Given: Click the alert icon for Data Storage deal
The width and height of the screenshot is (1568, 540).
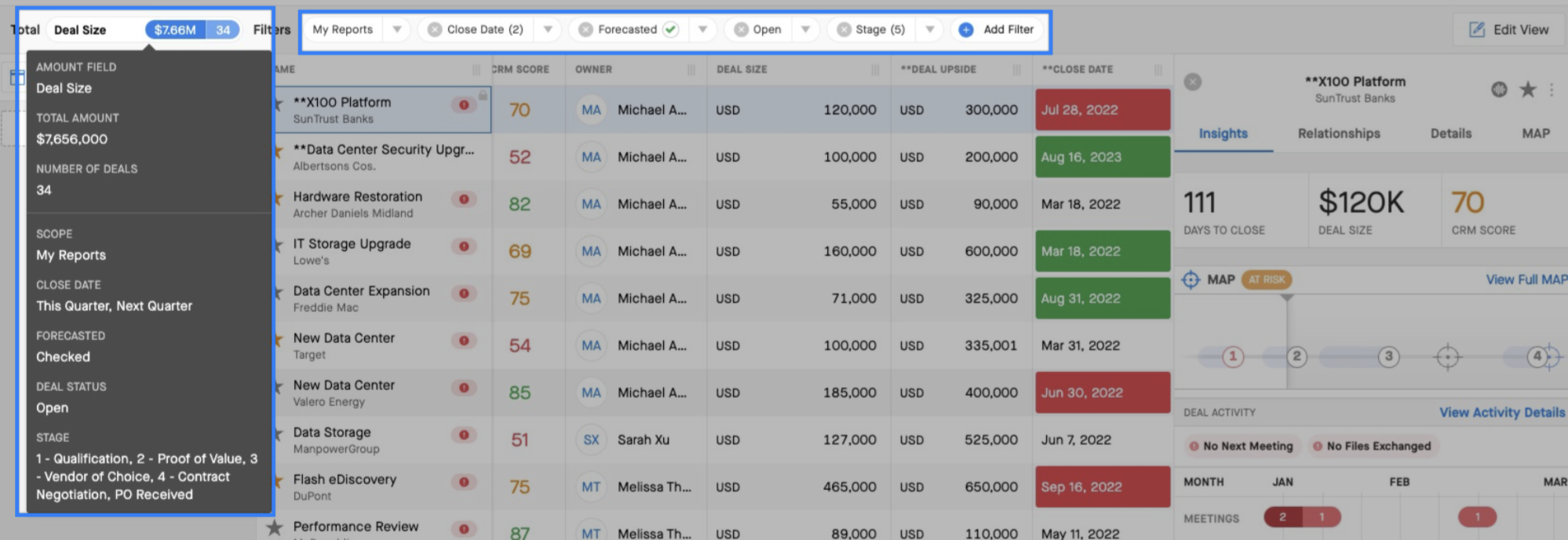Looking at the screenshot, I should coord(464,435).
